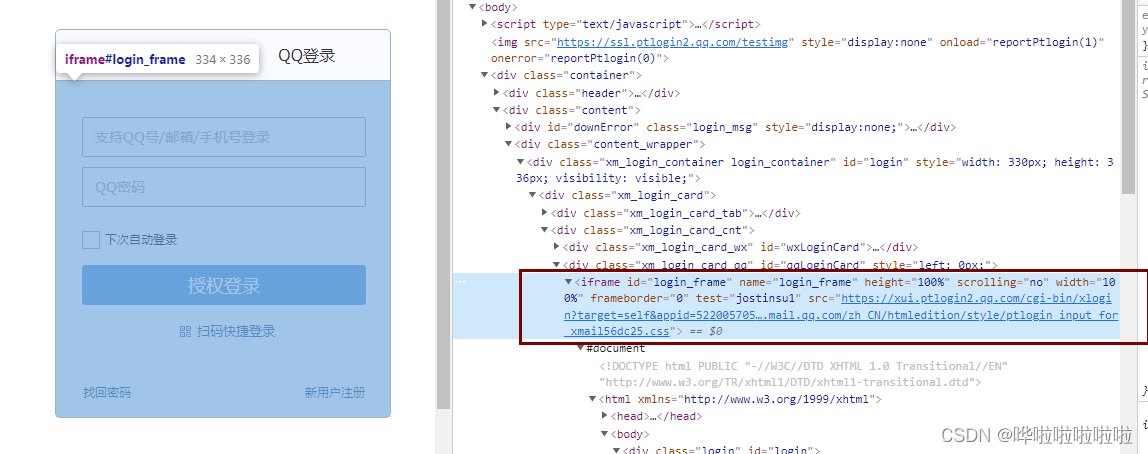Click the page's vertical scrollbar thumb
The height and width of the screenshot is (454, 1148).
coord(443,205)
